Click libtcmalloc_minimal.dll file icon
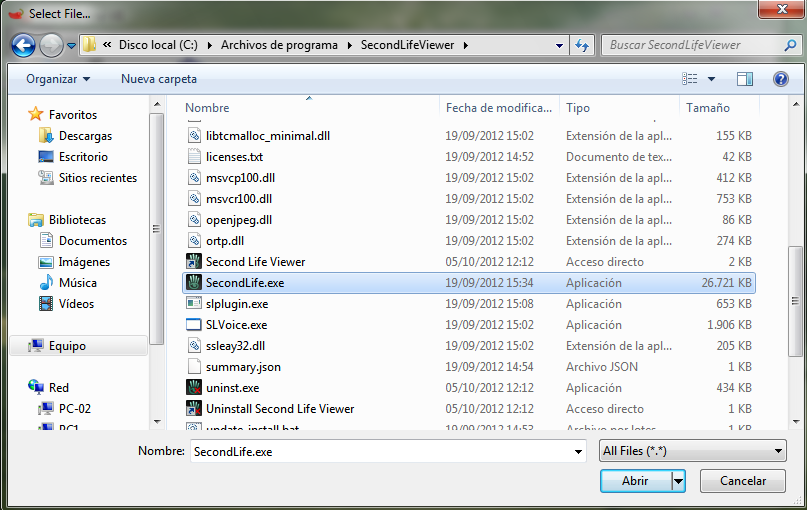Viewport: 807px width, 510px height. point(194,136)
